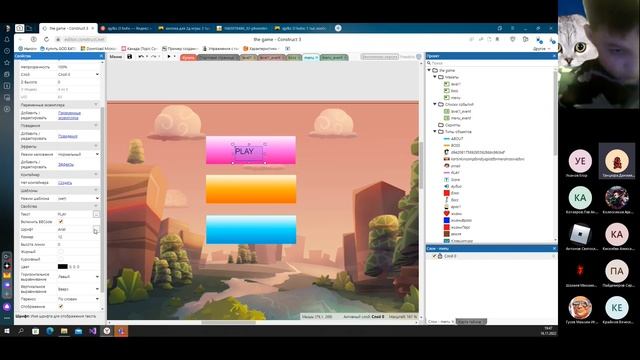Select the Score text object in project tree

(x=455, y=180)
